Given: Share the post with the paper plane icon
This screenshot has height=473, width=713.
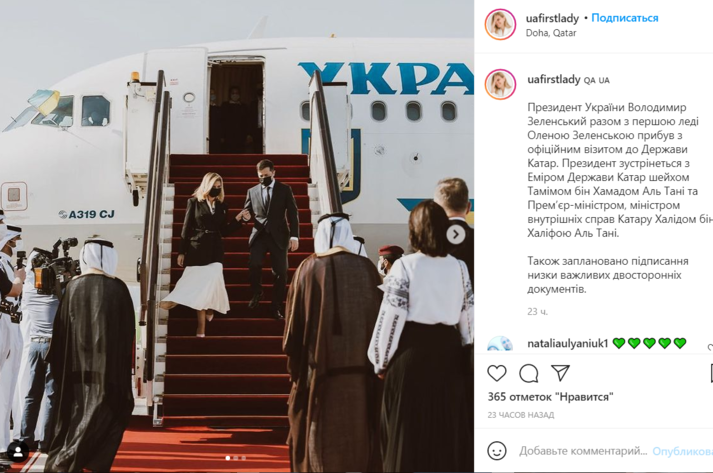Looking at the screenshot, I should [560, 373].
